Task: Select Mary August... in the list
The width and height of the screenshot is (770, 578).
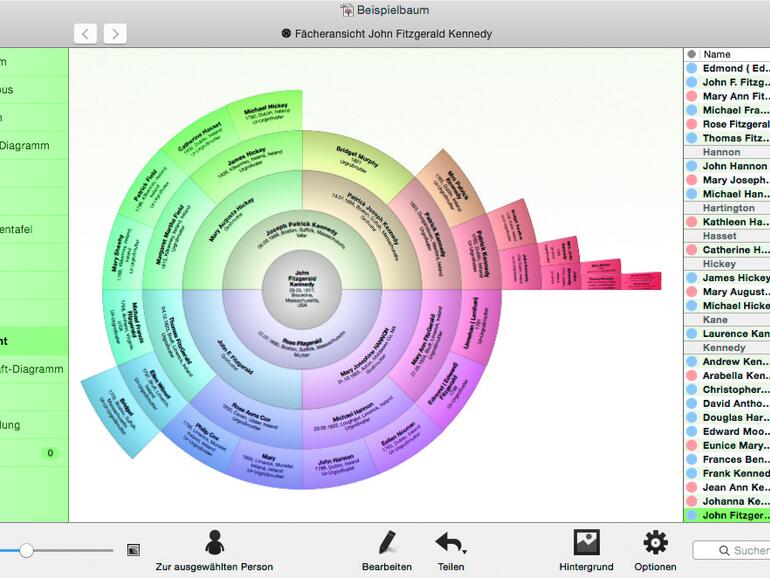Action: [727, 292]
